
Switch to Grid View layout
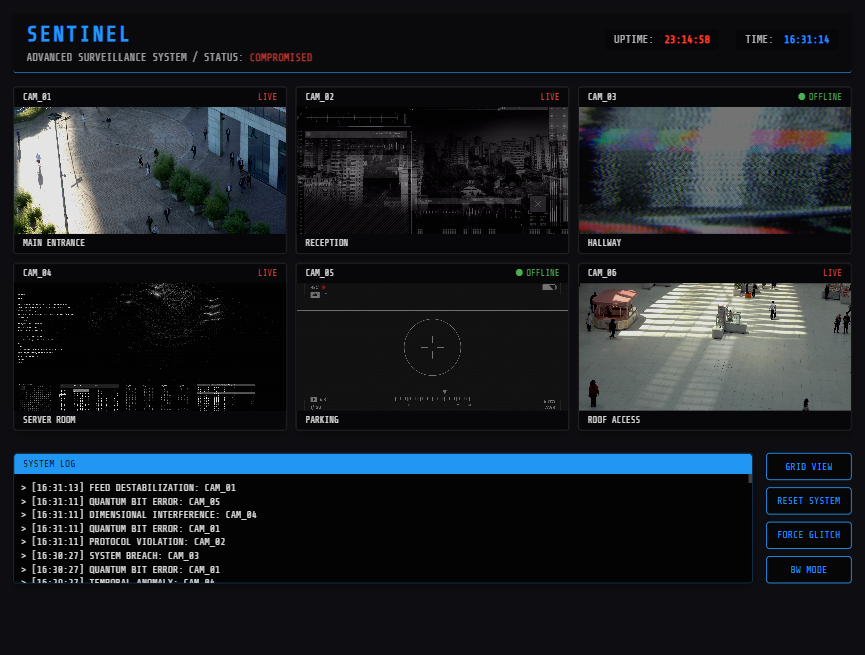pos(808,467)
